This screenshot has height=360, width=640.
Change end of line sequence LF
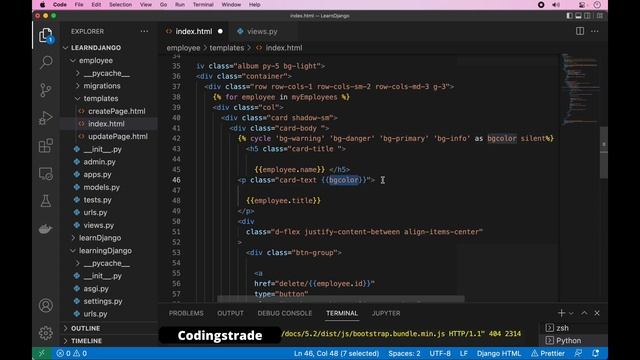464,353
